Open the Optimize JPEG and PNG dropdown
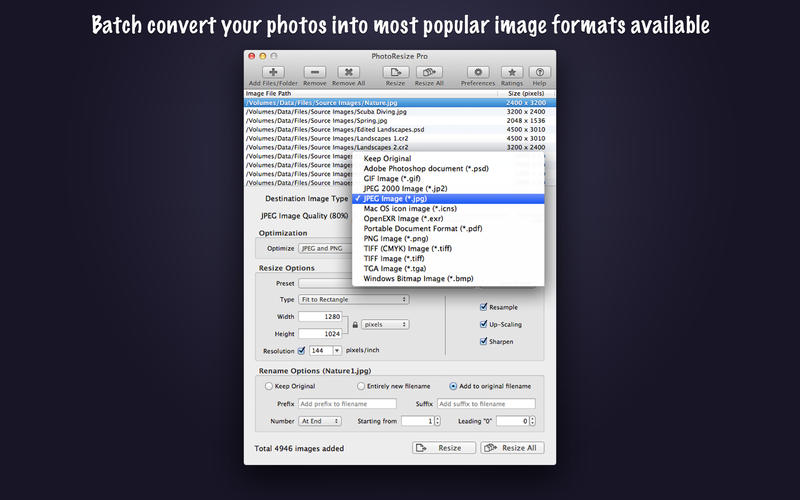 tap(326, 248)
